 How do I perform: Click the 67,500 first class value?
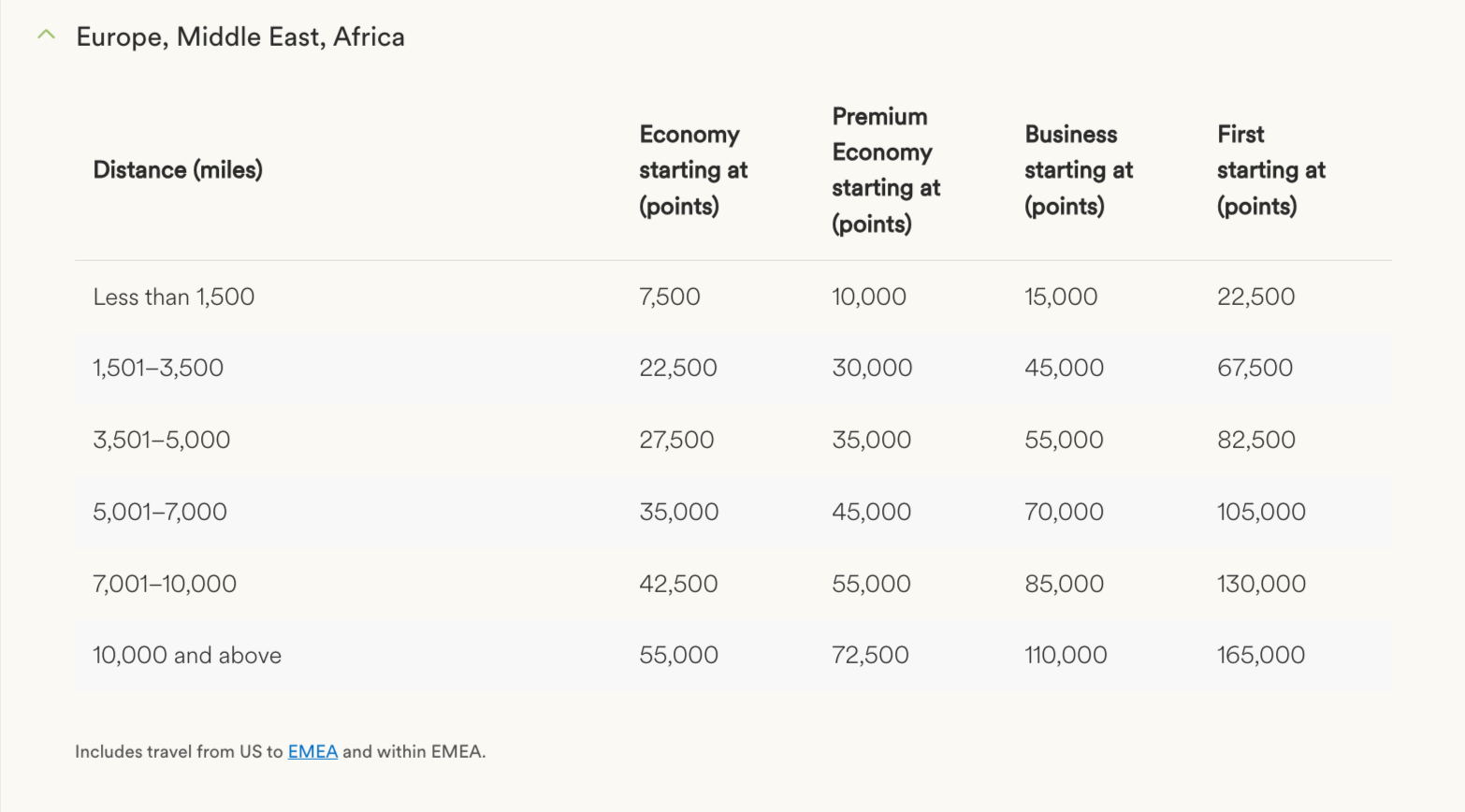[x=1255, y=369]
